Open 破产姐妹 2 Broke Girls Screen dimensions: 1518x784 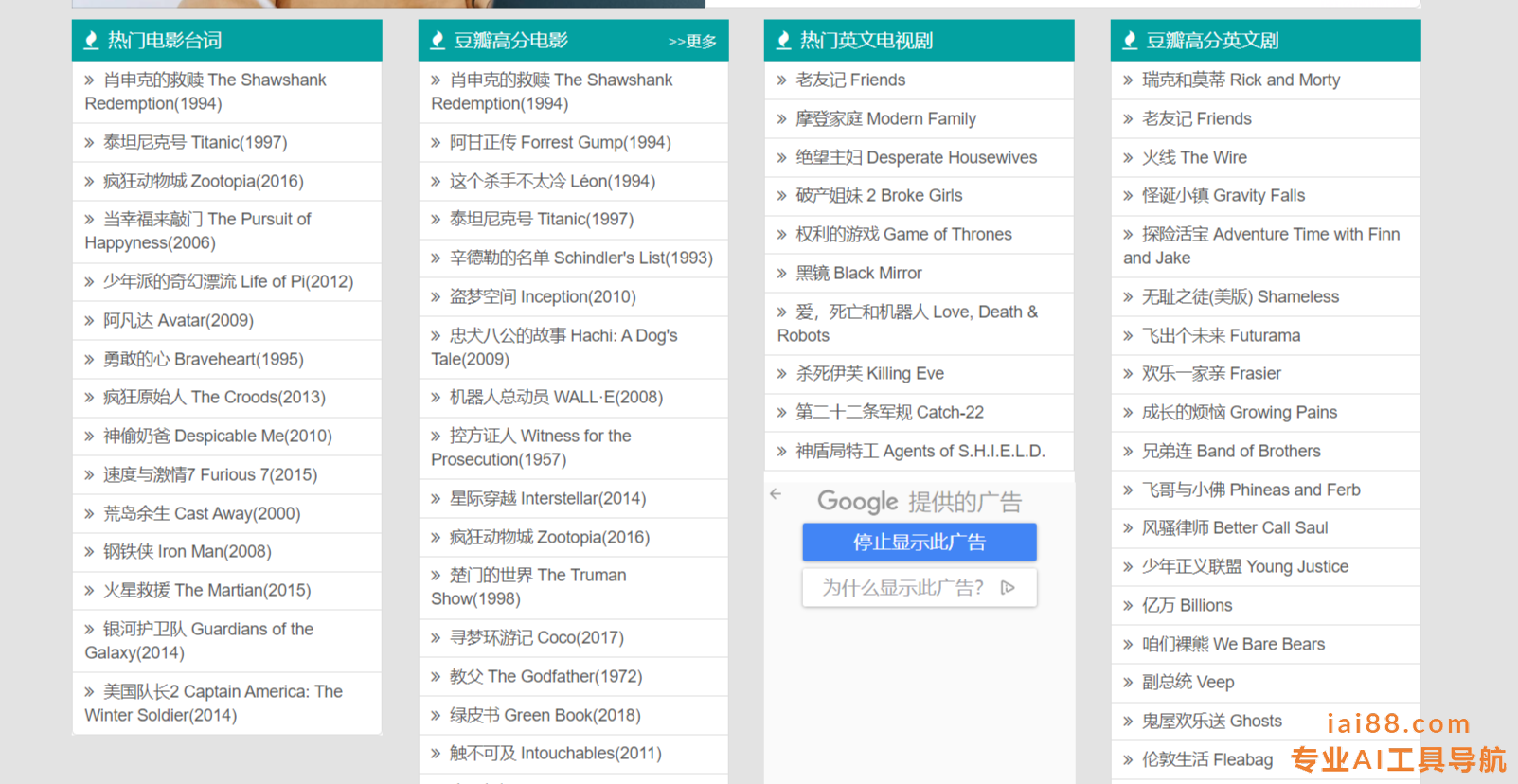(x=879, y=195)
